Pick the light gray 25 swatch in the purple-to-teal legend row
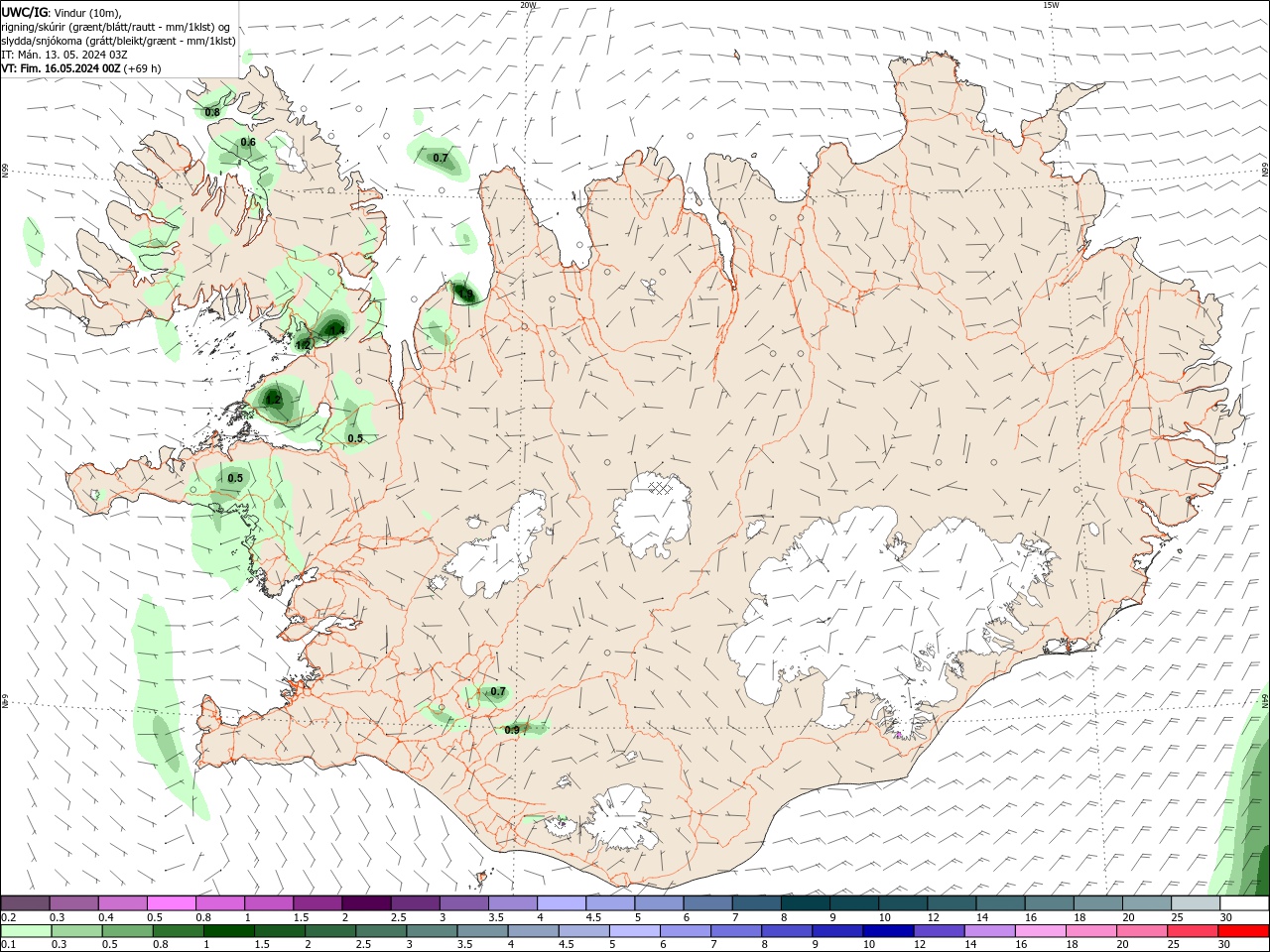 pos(1196,903)
